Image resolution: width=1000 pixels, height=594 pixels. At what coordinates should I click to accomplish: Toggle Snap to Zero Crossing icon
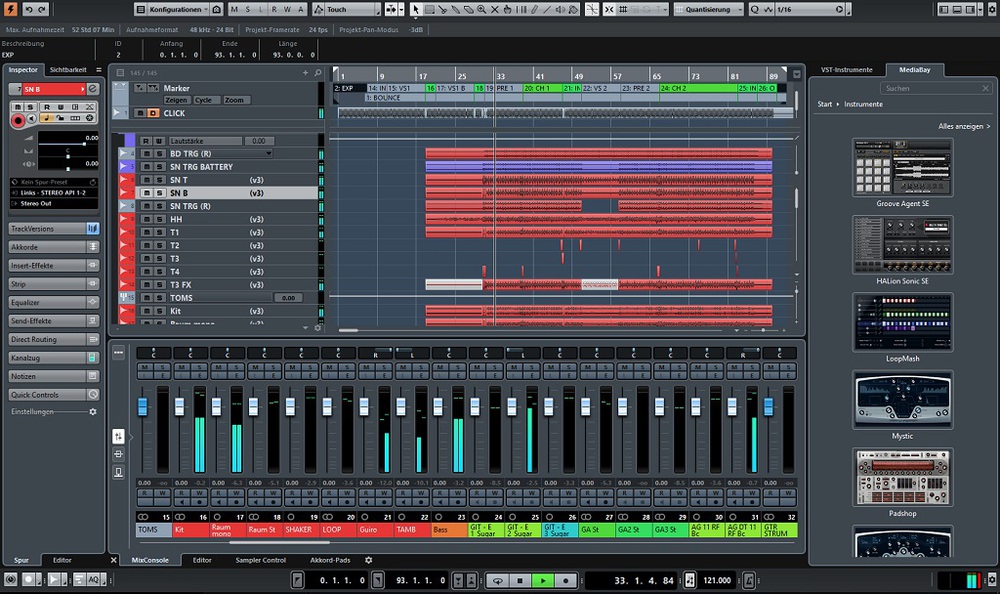(x=592, y=9)
